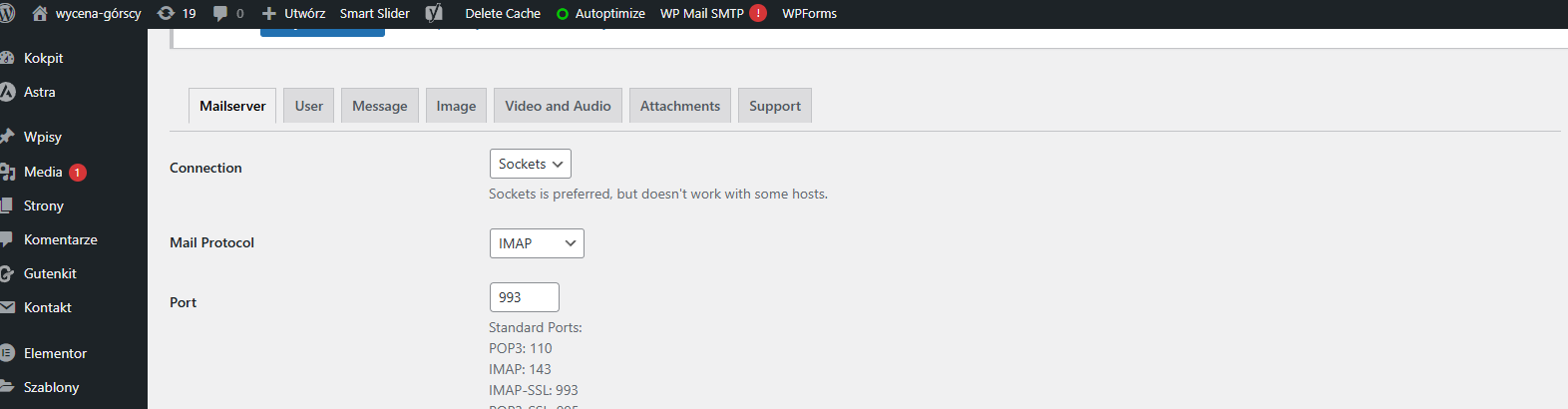Click the green Autoptimize status circle
This screenshot has width=1568, height=409.
[563, 14]
